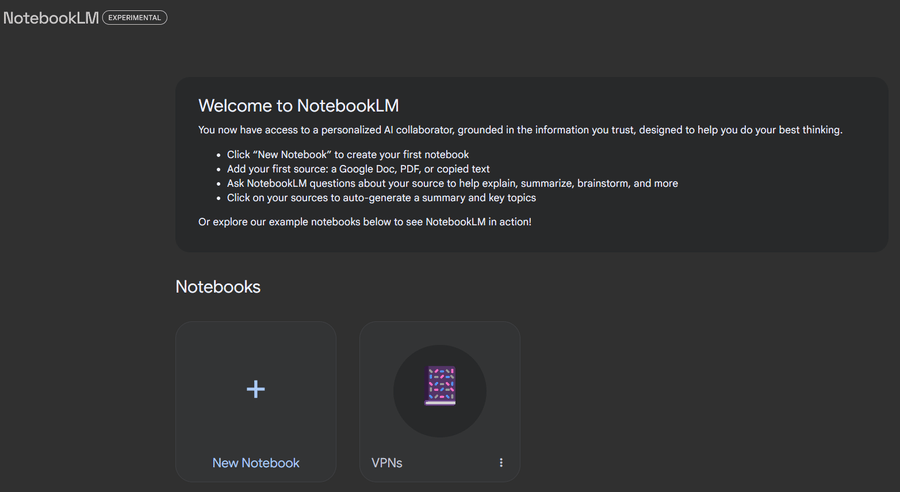
Task: Click the Welcome to NotebookLM heading
Action: coord(298,106)
